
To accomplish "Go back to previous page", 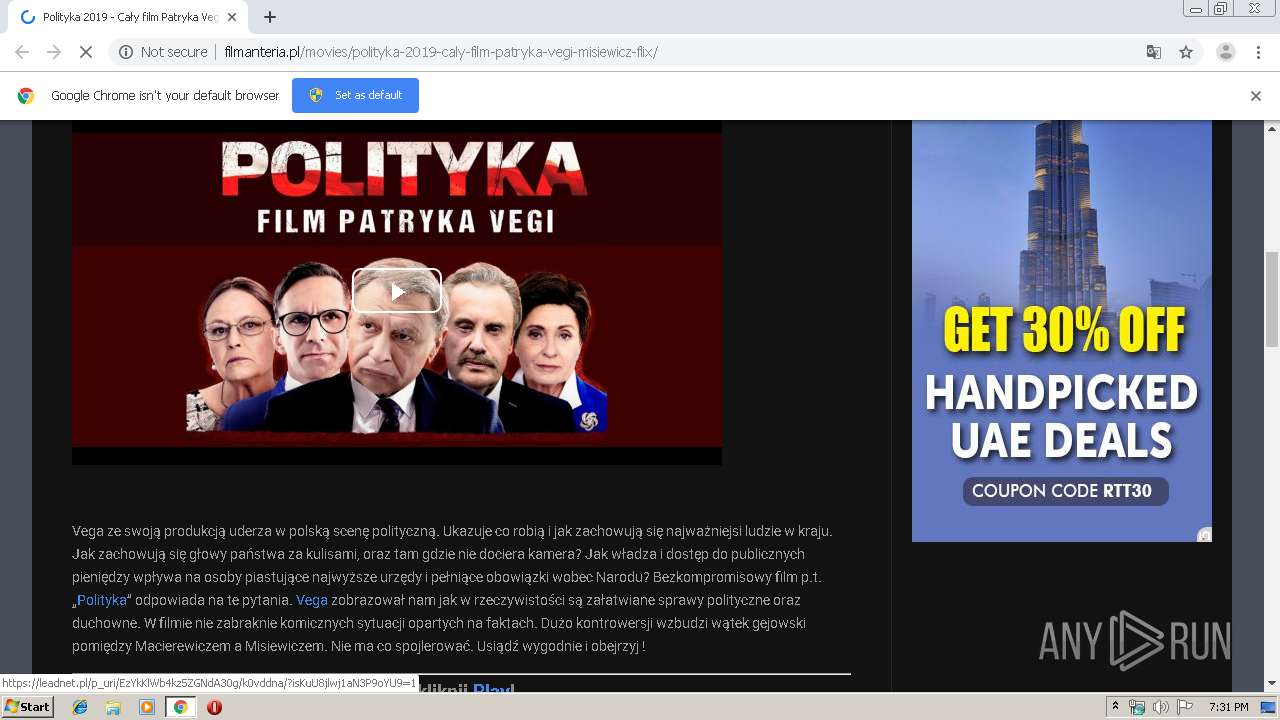I will coord(22,52).
